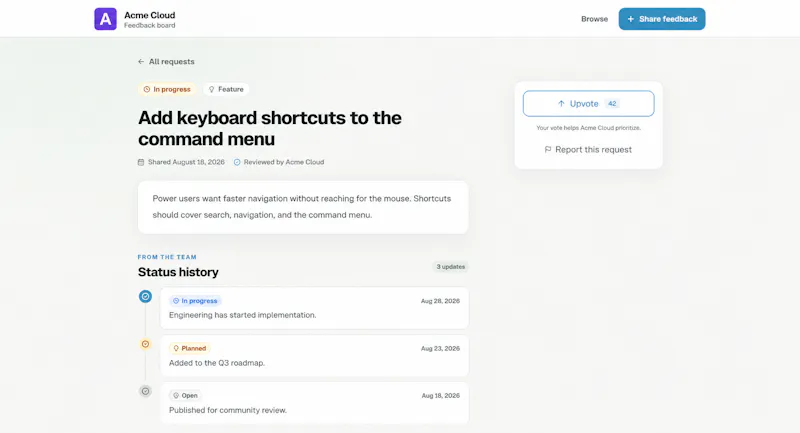Click the In progress status badge near title
The height and width of the screenshot is (433, 800).
(167, 89)
